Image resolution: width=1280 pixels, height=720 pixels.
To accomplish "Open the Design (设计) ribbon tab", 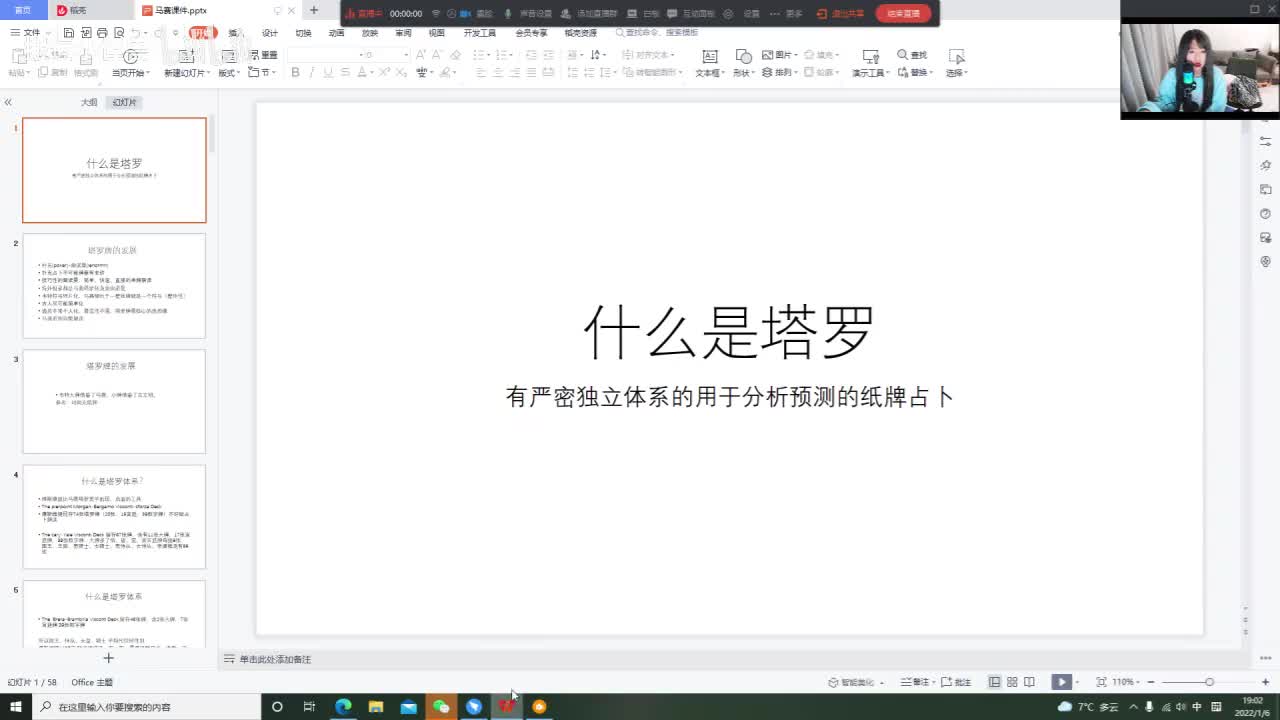I will [x=270, y=33].
